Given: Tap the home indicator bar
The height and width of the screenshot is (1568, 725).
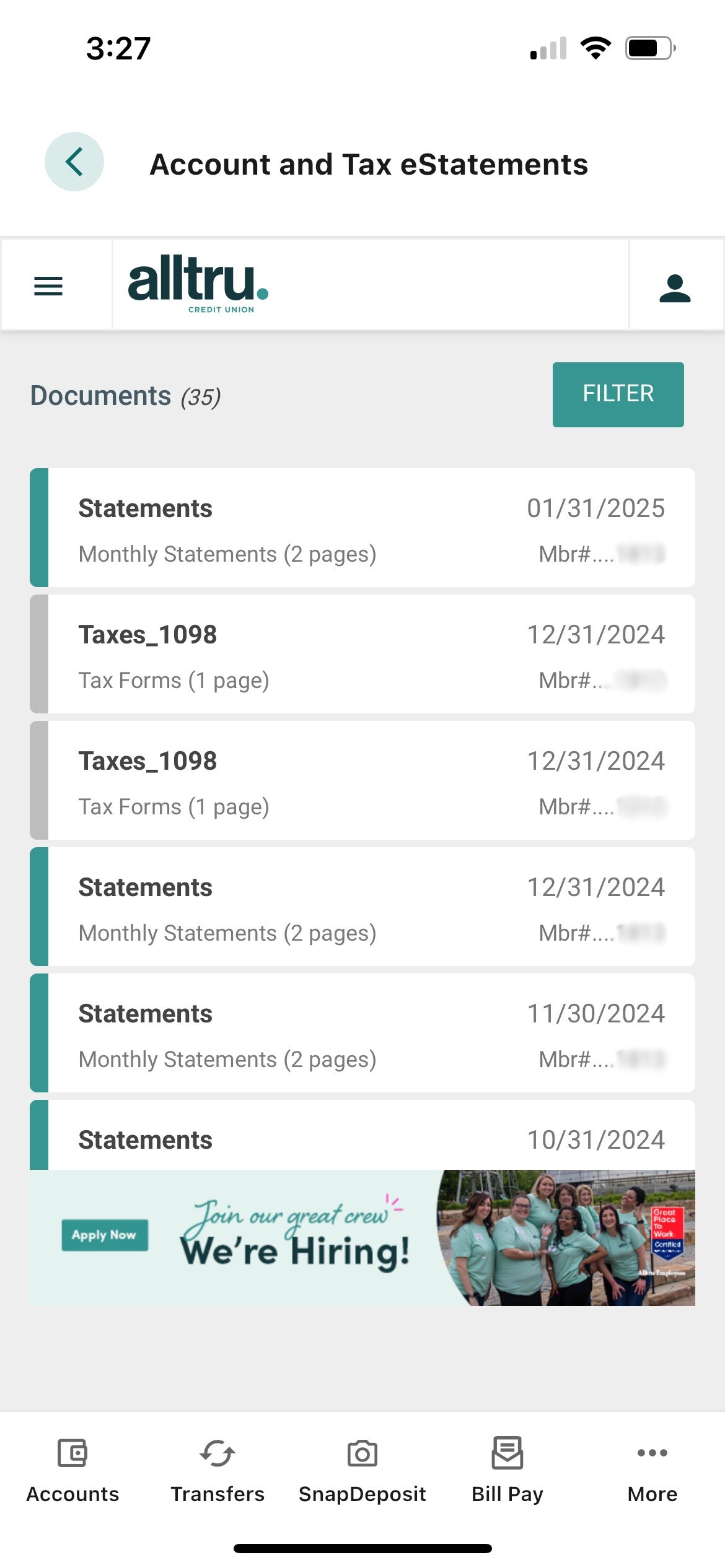Looking at the screenshot, I should [x=362, y=1548].
